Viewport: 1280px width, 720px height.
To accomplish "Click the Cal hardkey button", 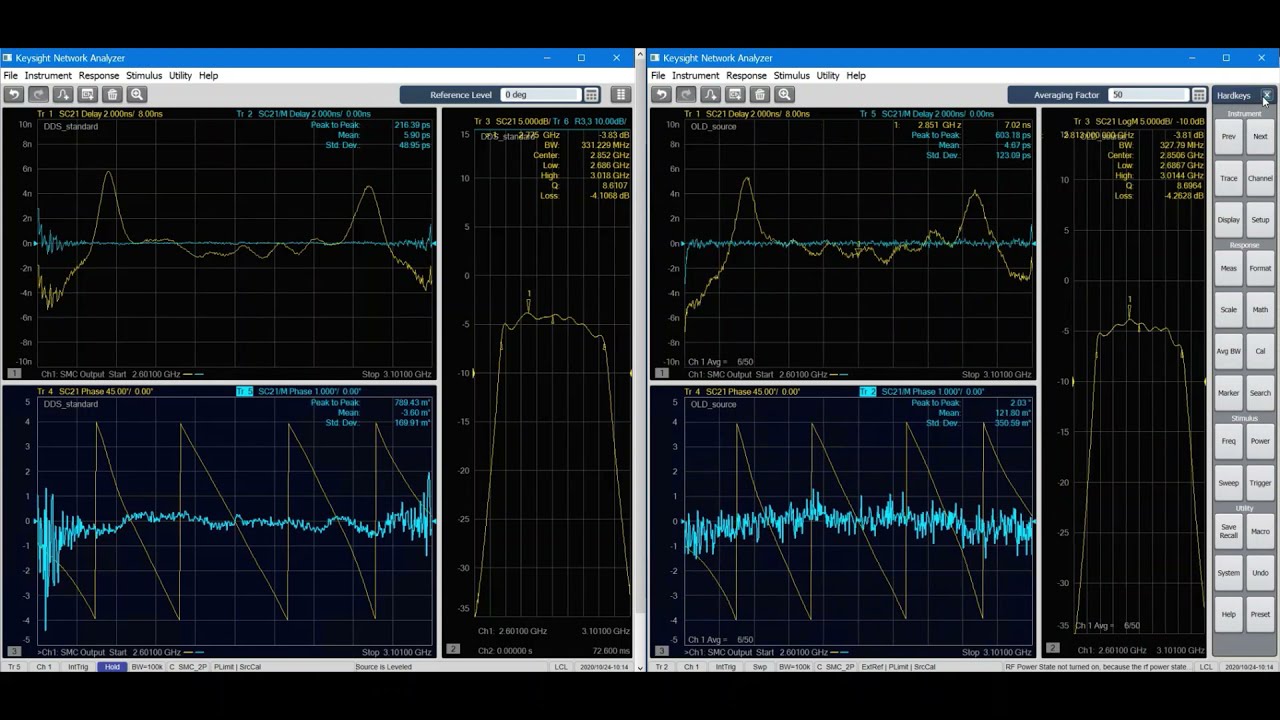I will [x=1260, y=351].
